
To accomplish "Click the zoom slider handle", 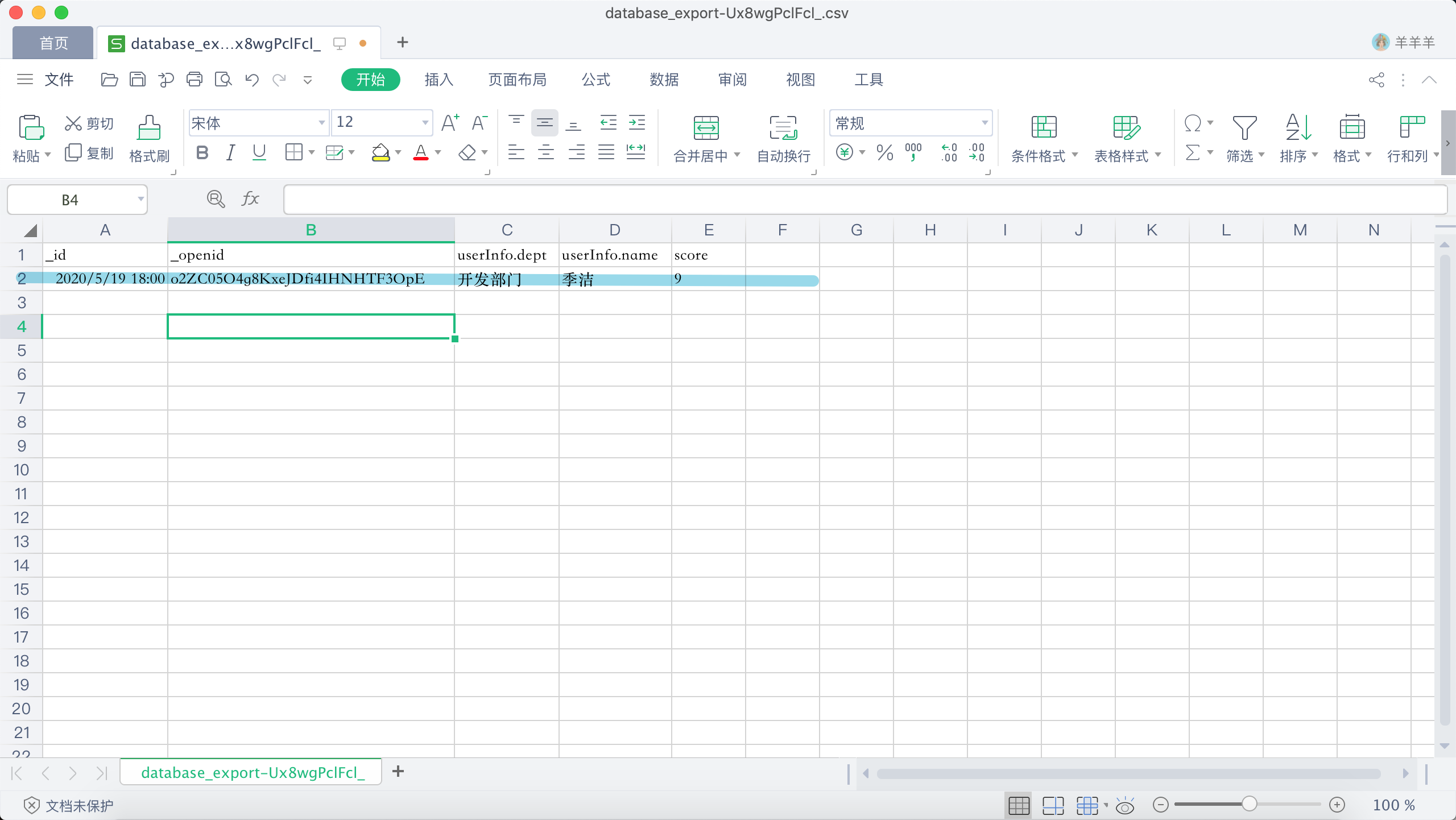I will pos(1249,804).
